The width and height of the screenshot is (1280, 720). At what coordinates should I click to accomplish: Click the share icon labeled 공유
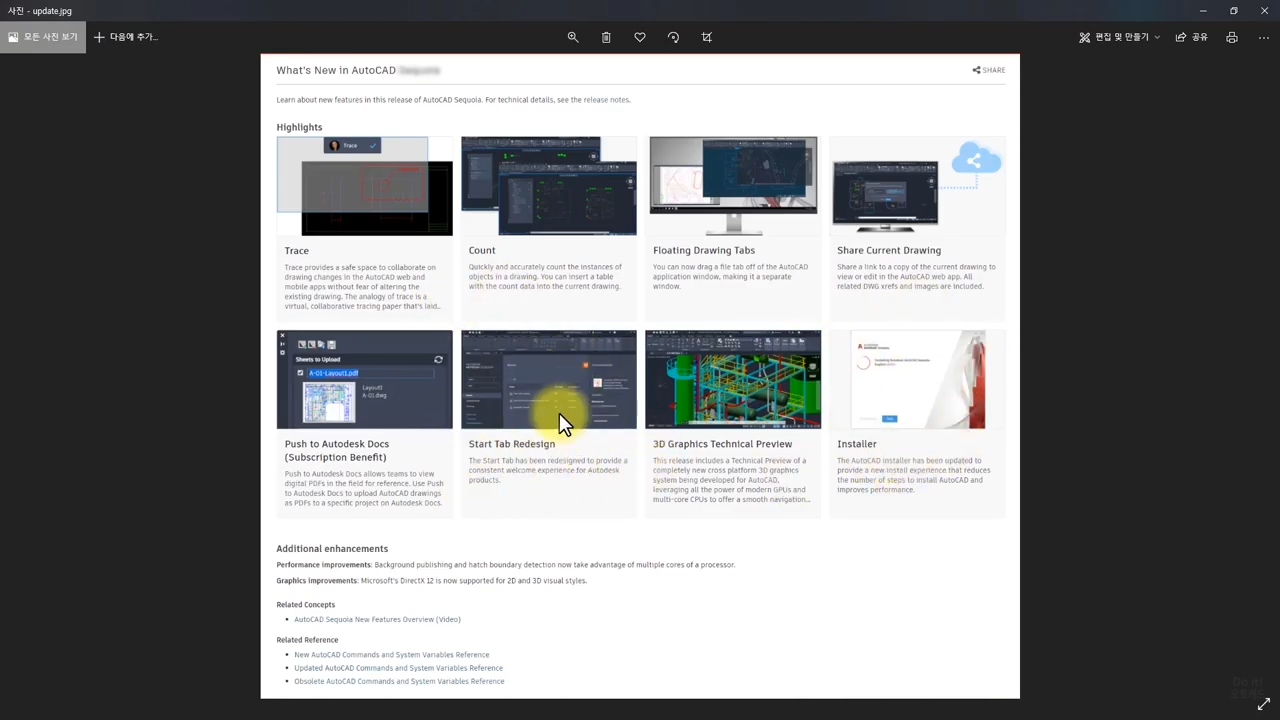pyautogui.click(x=1191, y=37)
